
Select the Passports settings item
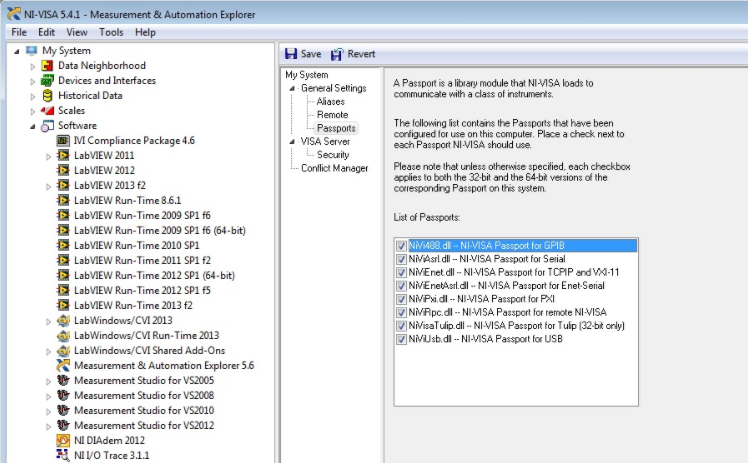pos(336,128)
